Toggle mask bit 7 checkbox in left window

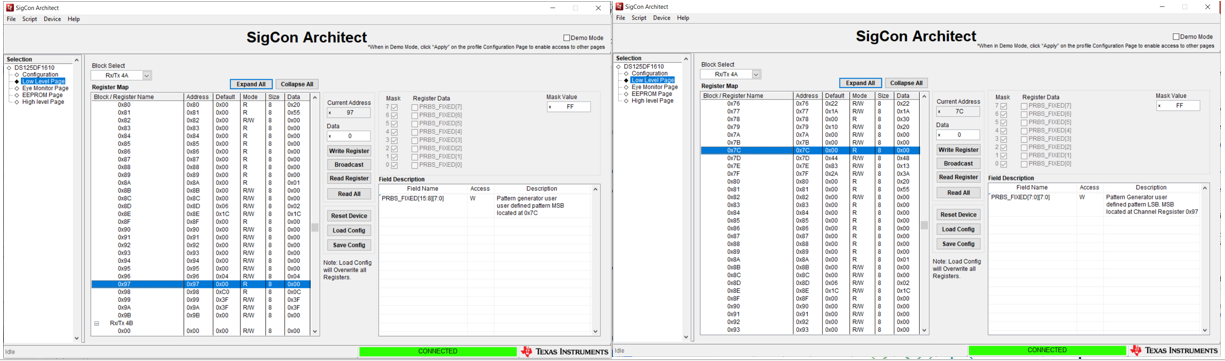(x=395, y=107)
